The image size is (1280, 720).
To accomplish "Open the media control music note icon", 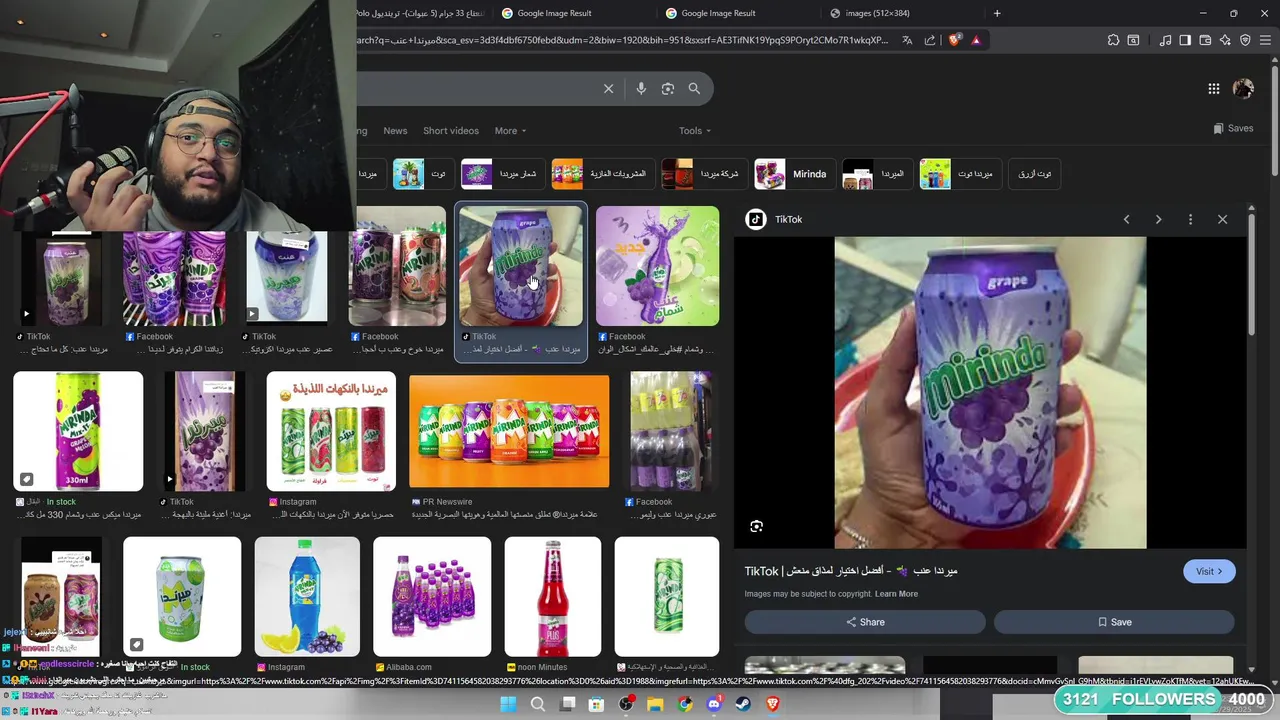I will (x=1165, y=40).
